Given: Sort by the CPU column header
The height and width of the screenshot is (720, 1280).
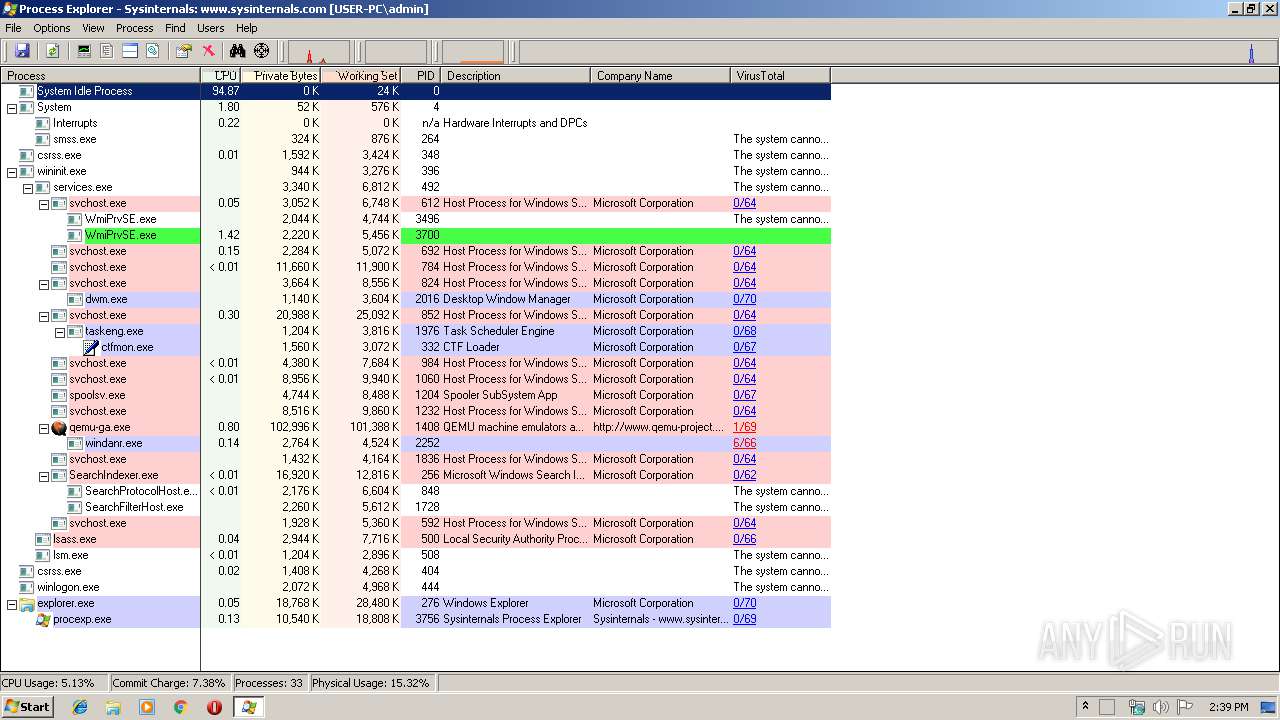Looking at the screenshot, I should [x=221, y=75].
